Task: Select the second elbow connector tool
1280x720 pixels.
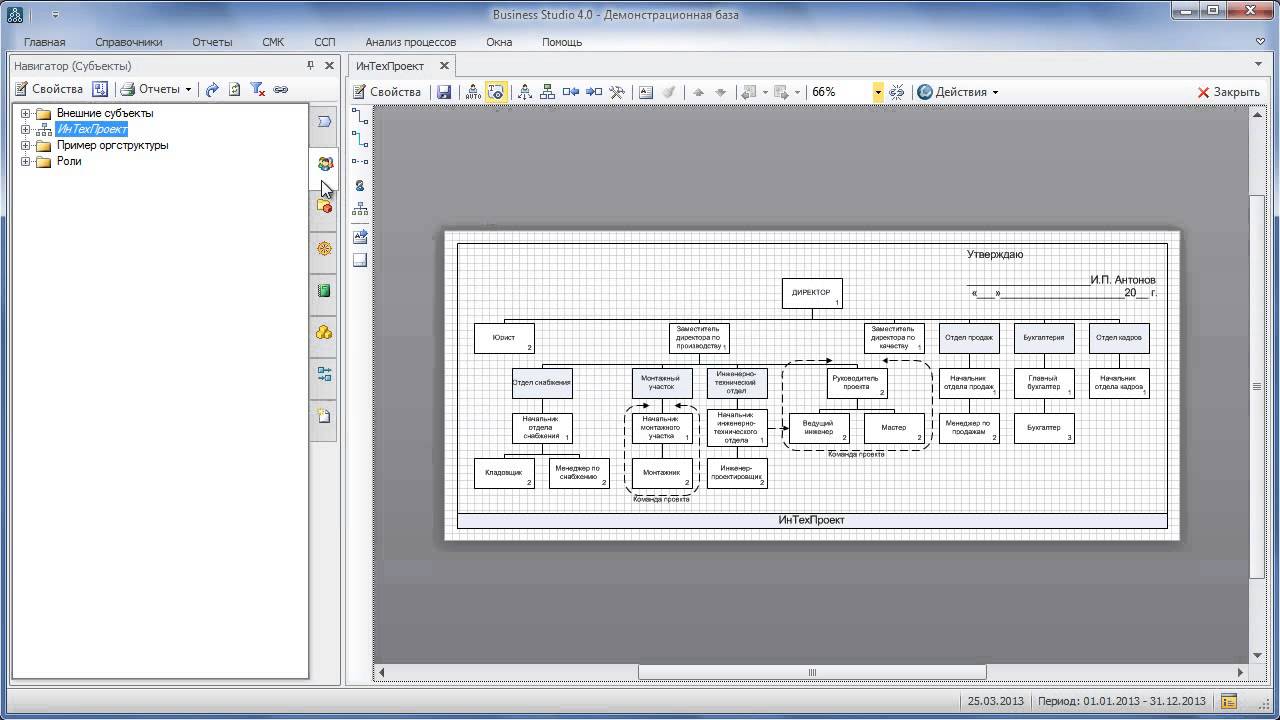Action: tap(360, 139)
